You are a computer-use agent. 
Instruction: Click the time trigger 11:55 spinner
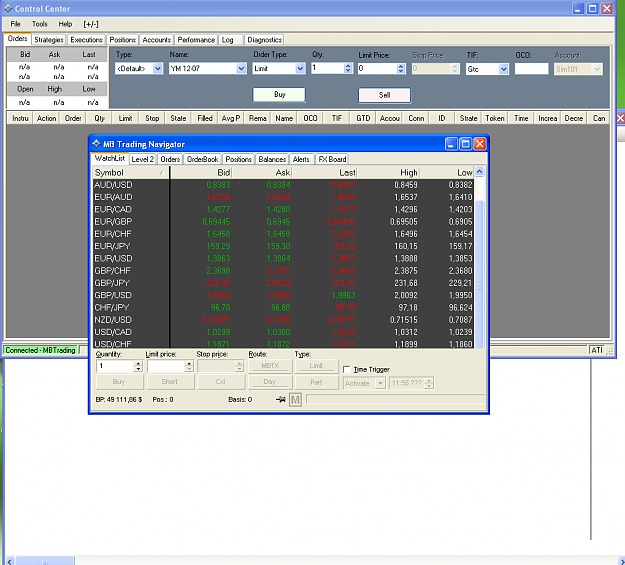coord(429,383)
